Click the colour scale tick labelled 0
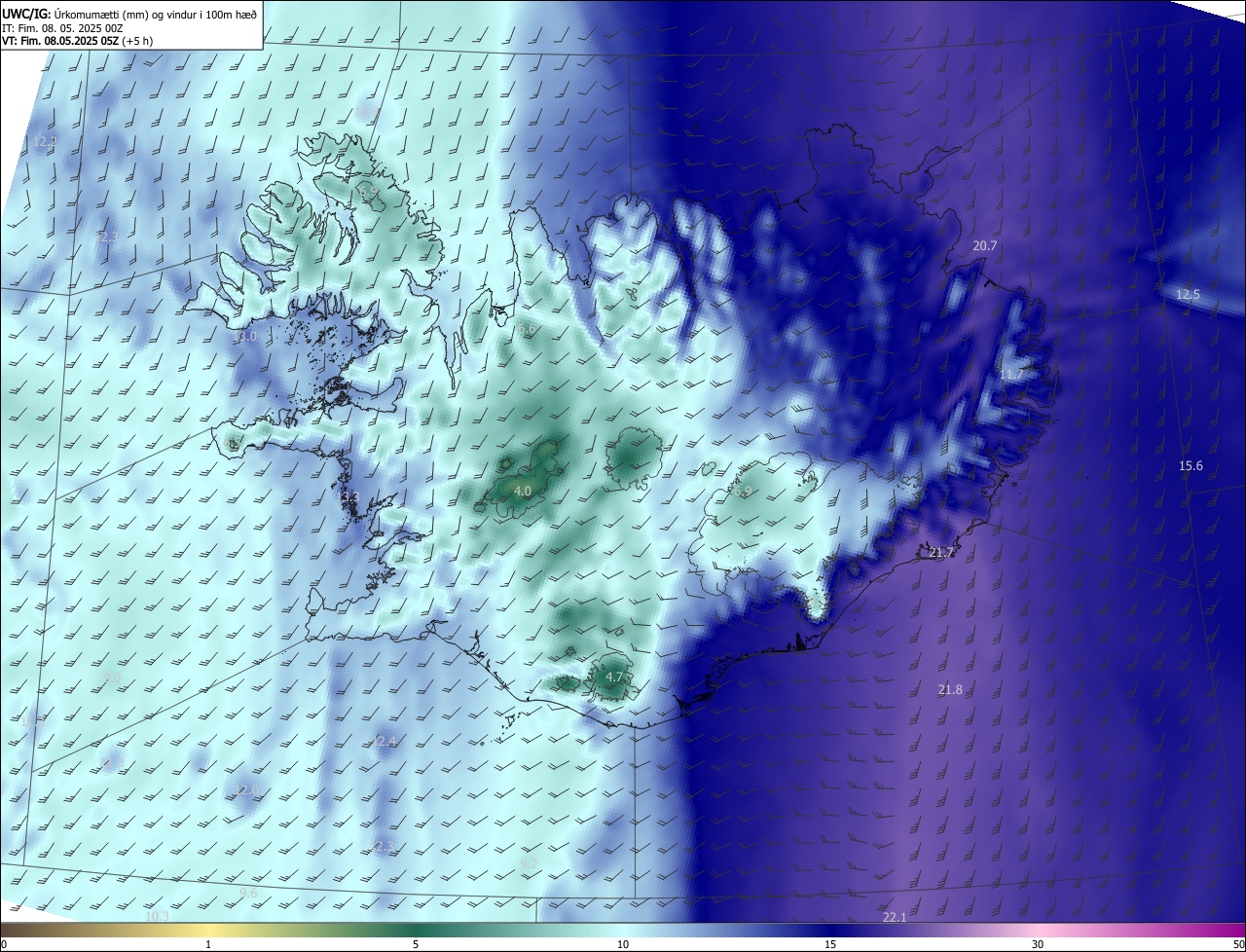 coord(4,945)
